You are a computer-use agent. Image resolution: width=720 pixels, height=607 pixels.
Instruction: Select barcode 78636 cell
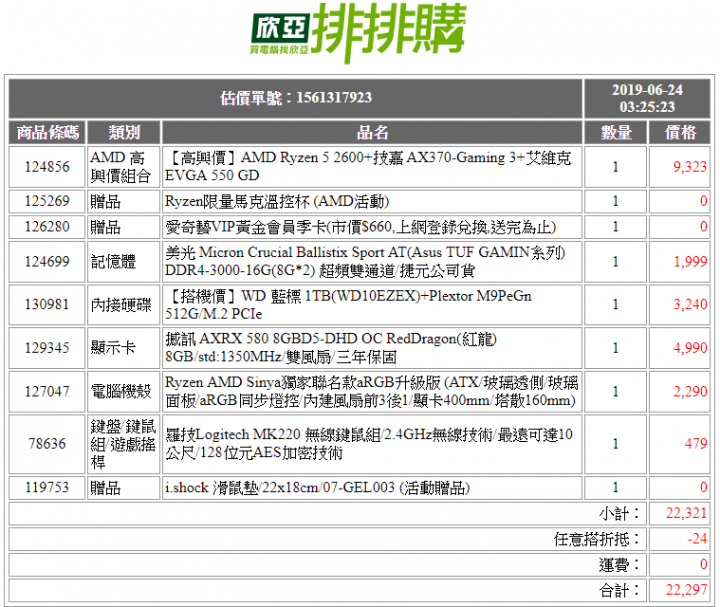[47, 444]
